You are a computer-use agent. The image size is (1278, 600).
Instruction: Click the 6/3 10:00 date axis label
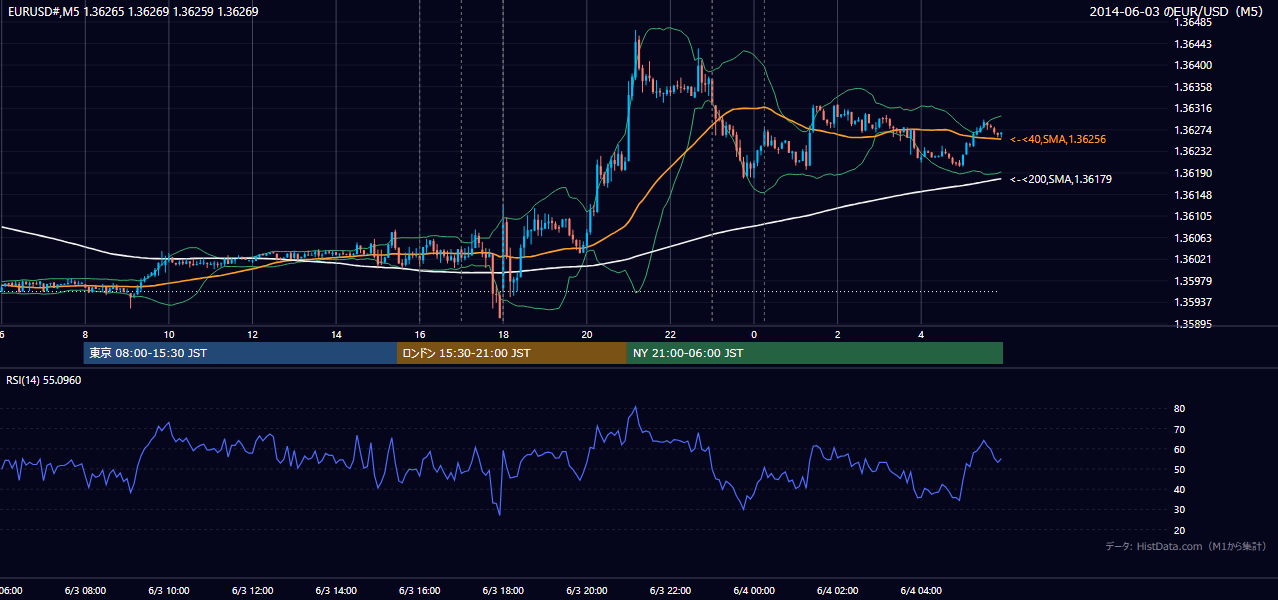[169, 591]
